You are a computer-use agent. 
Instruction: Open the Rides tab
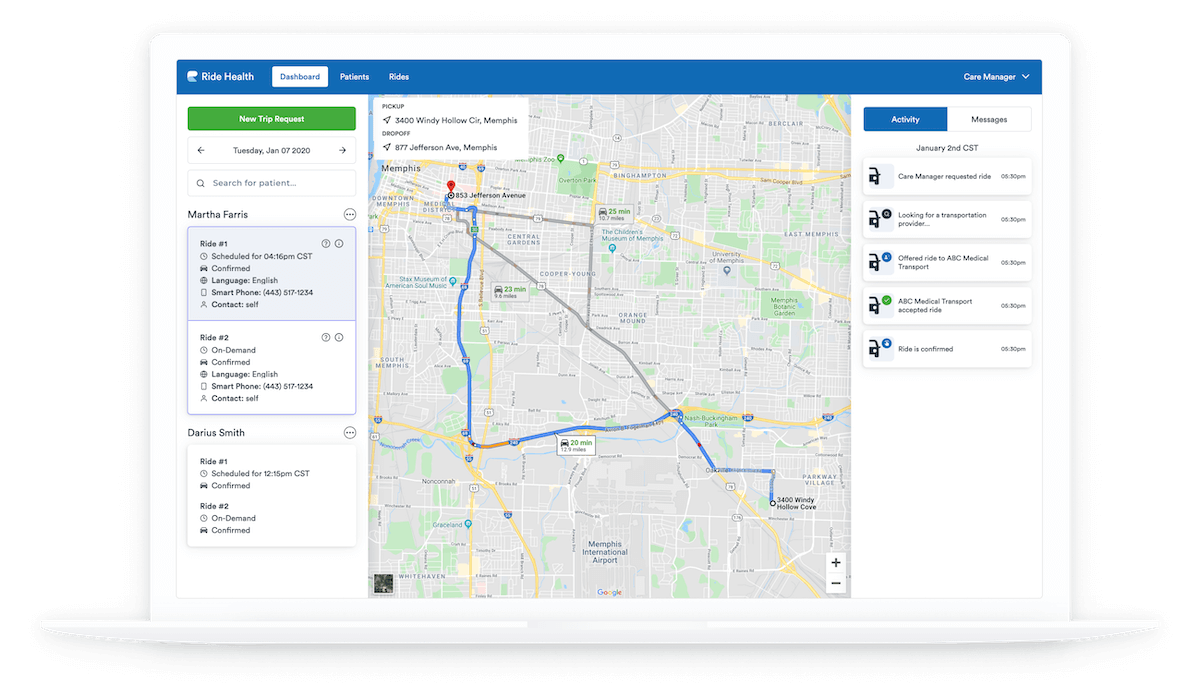399,77
